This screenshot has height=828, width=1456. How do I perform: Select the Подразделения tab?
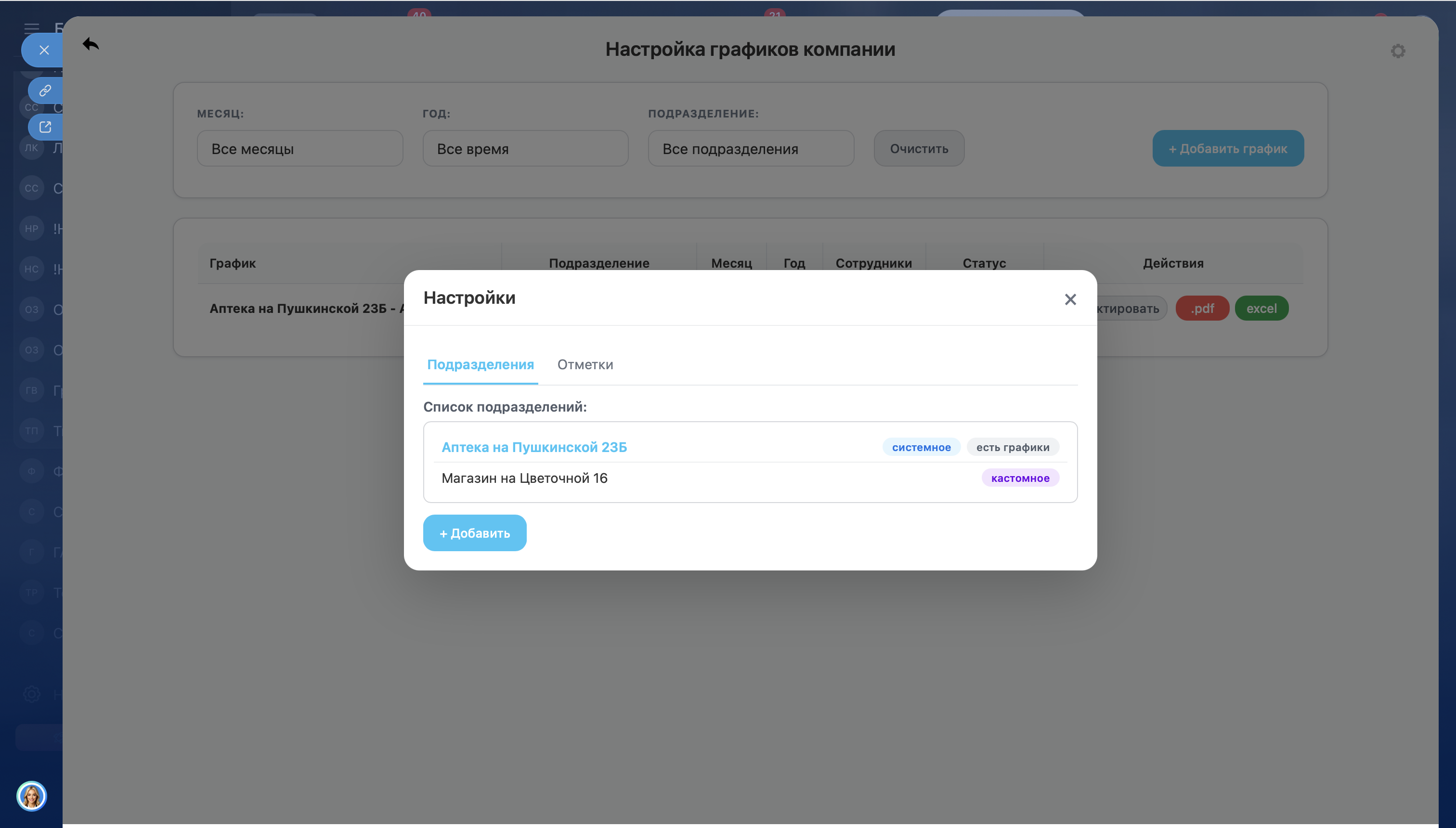pyautogui.click(x=480, y=364)
